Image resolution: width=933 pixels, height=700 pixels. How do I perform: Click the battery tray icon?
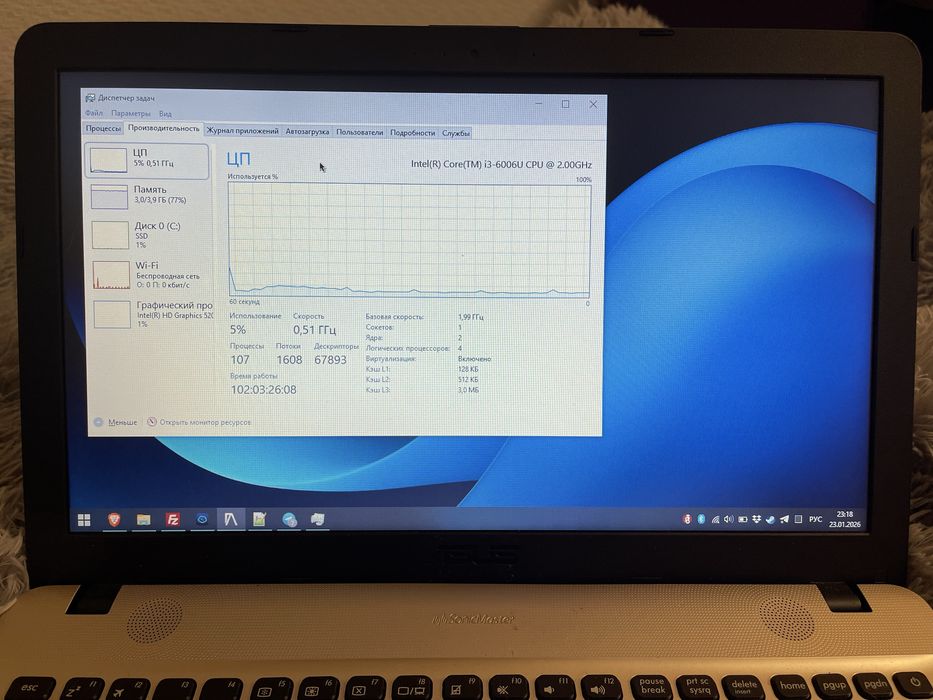[743, 520]
